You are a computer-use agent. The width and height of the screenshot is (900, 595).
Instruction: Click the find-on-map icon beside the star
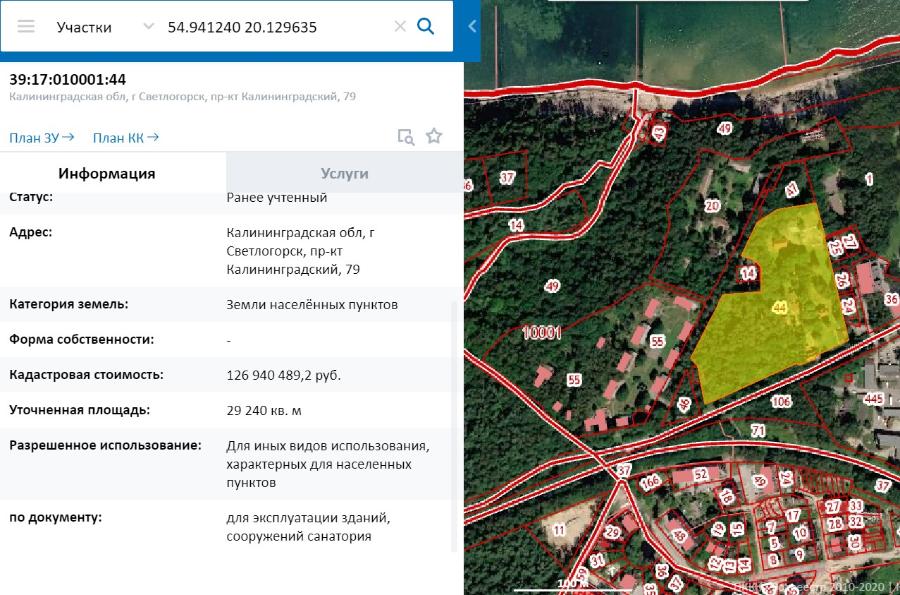coord(405,137)
